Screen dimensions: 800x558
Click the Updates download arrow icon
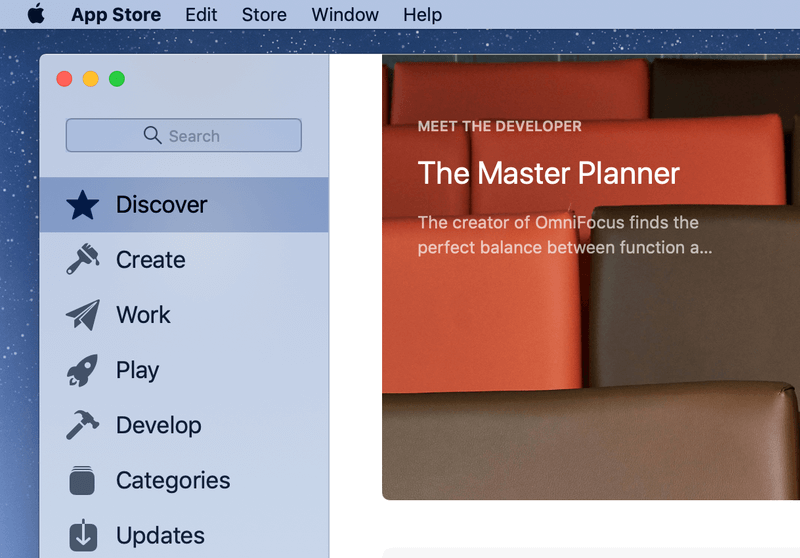pyautogui.click(x=83, y=535)
